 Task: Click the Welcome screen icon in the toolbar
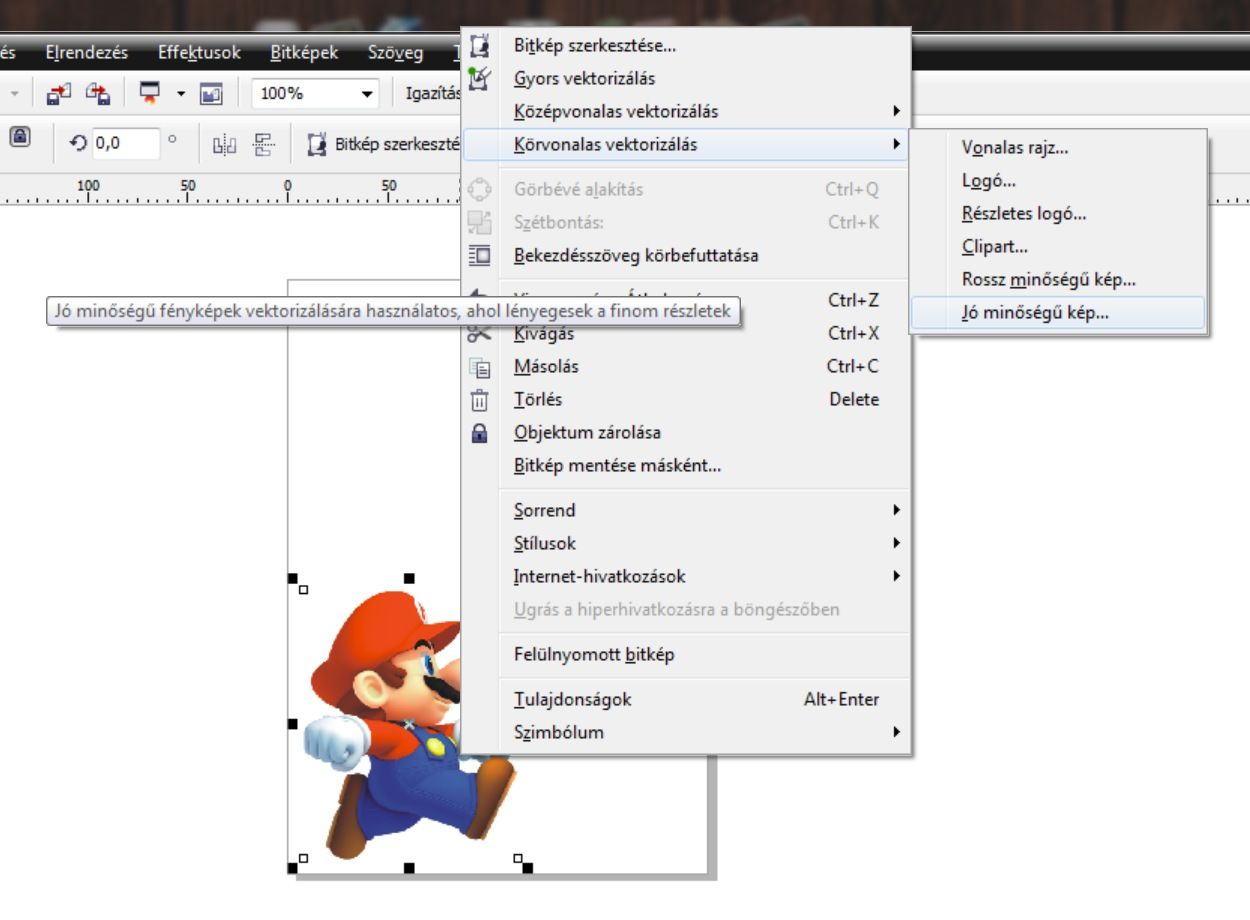point(211,94)
